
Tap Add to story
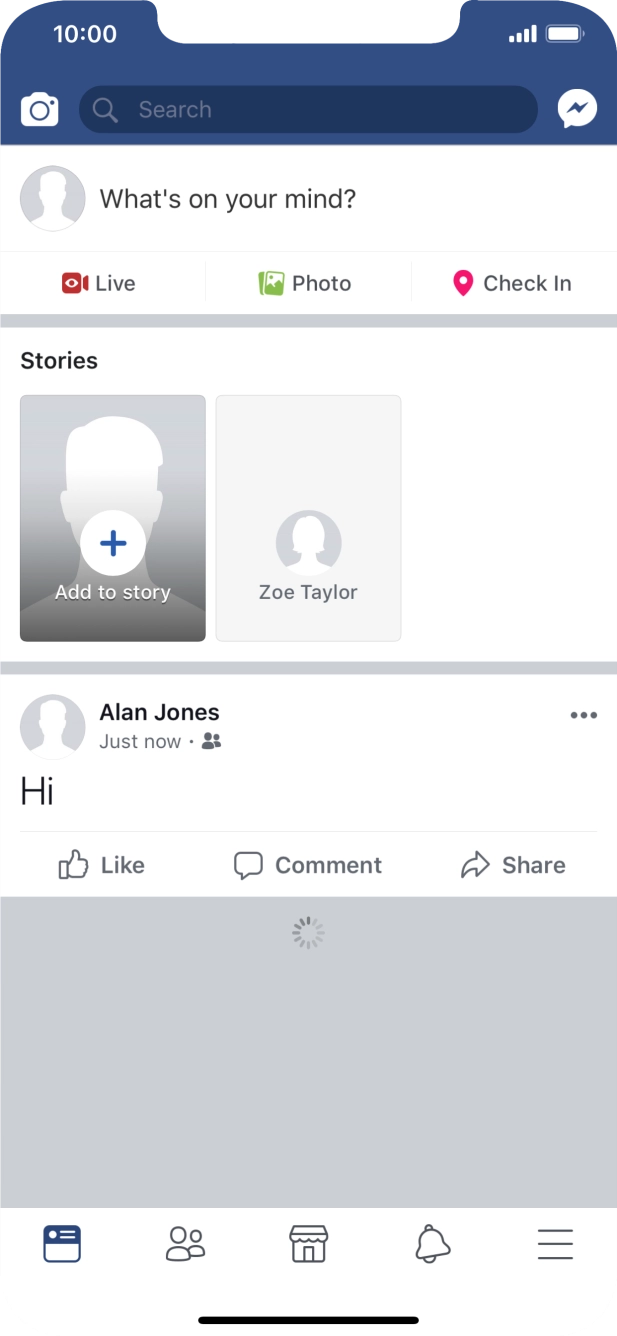pyautogui.click(x=112, y=517)
